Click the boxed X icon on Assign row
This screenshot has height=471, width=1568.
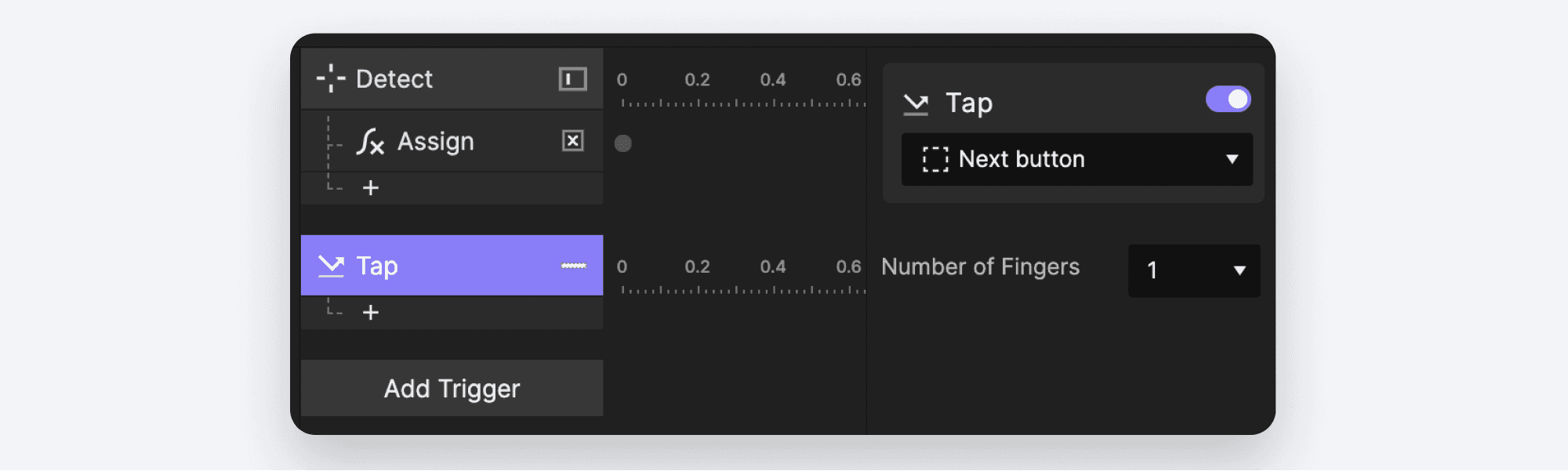click(572, 142)
